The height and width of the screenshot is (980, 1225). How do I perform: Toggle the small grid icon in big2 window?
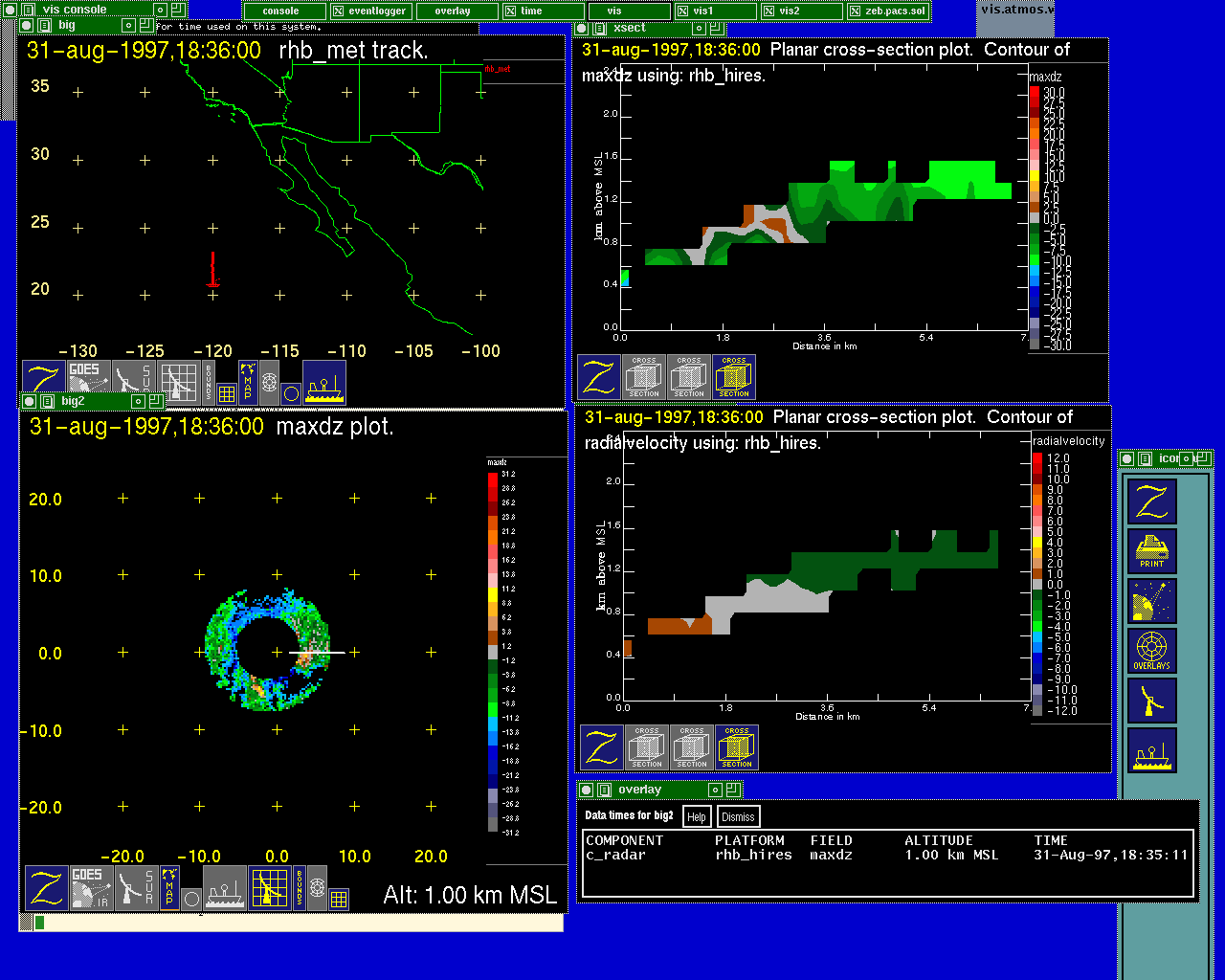coord(339,899)
